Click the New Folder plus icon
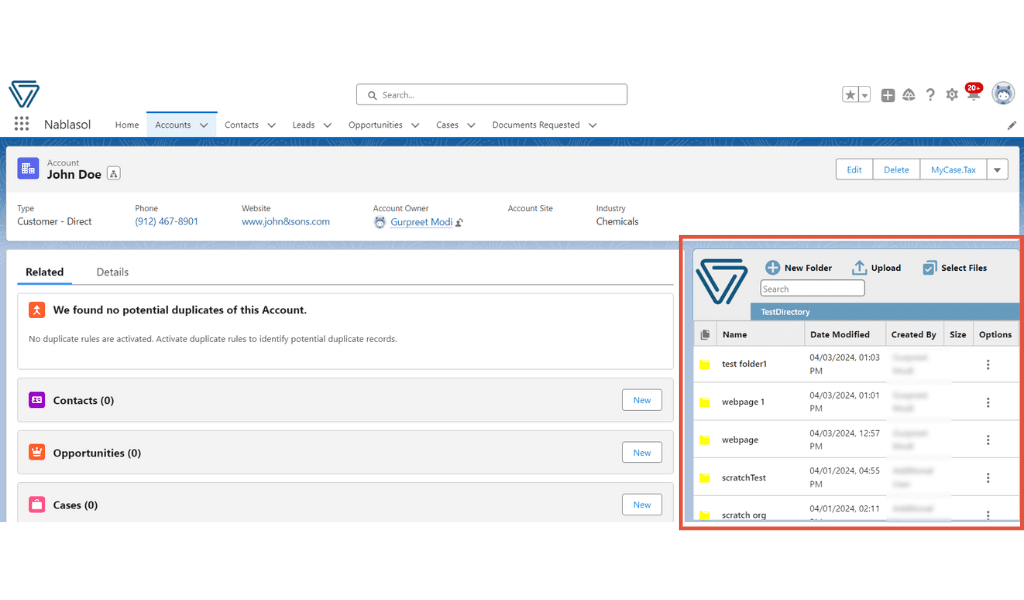Image resolution: width=1024 pixels, height=600 pixels. 772,267
